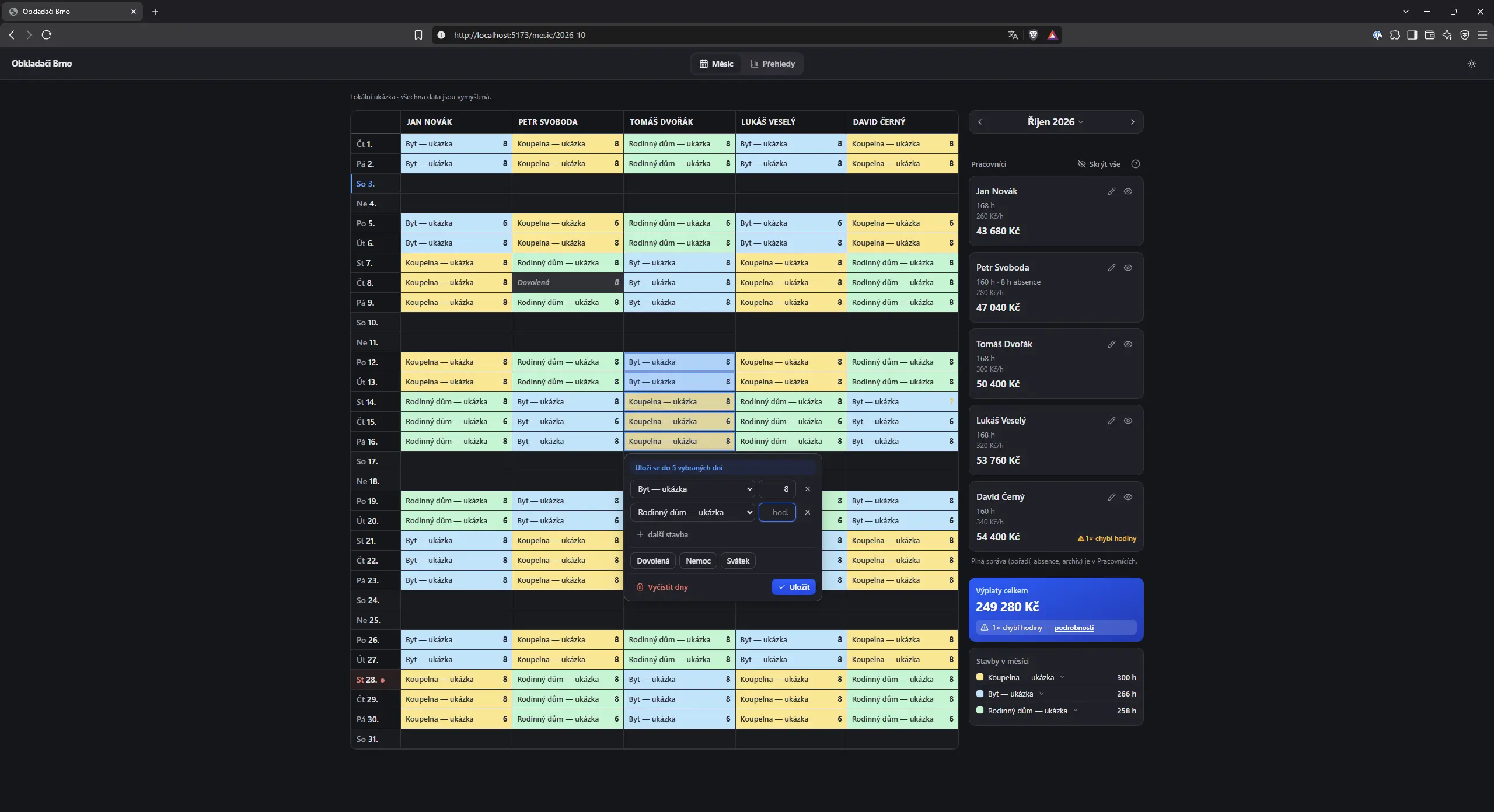Hide Jan Novák with the eye icon

(1128, 191)
